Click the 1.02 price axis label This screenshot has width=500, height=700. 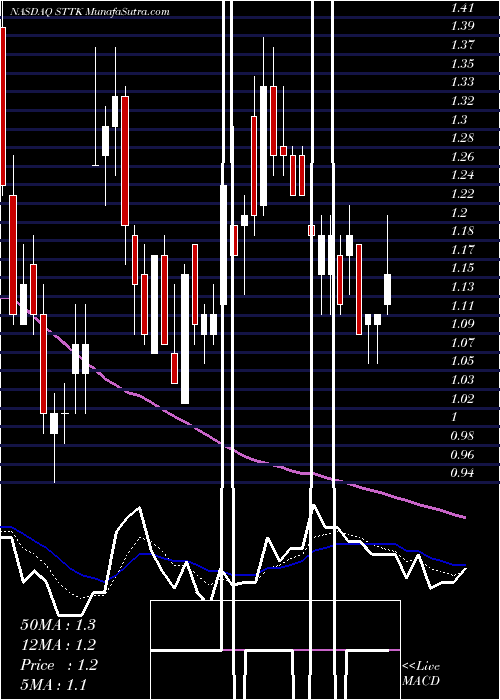pos(462,398)
